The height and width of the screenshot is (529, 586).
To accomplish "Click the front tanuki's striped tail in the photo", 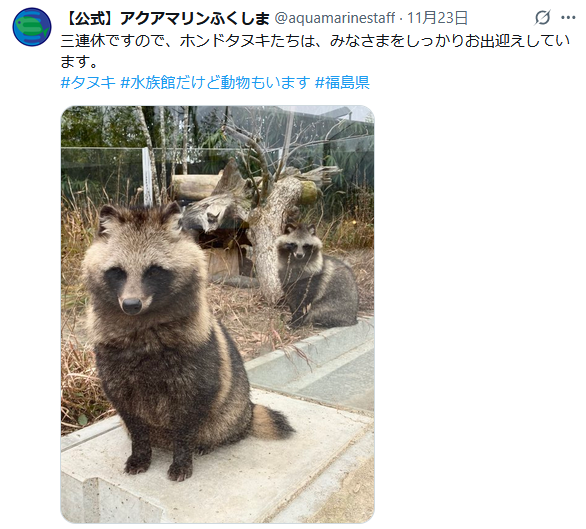I will (x=273, y=421).
